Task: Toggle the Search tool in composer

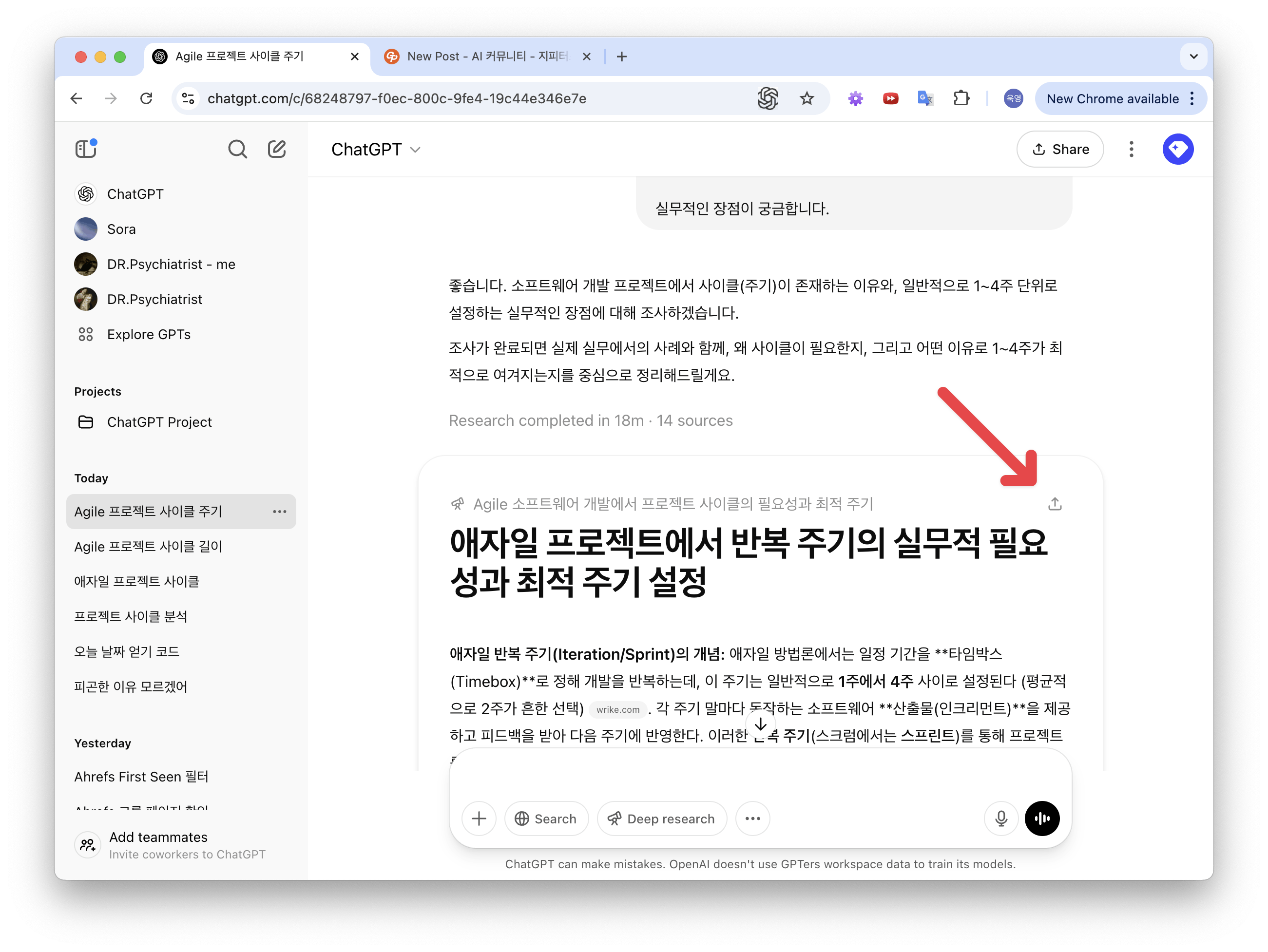Action: point(546,819)
